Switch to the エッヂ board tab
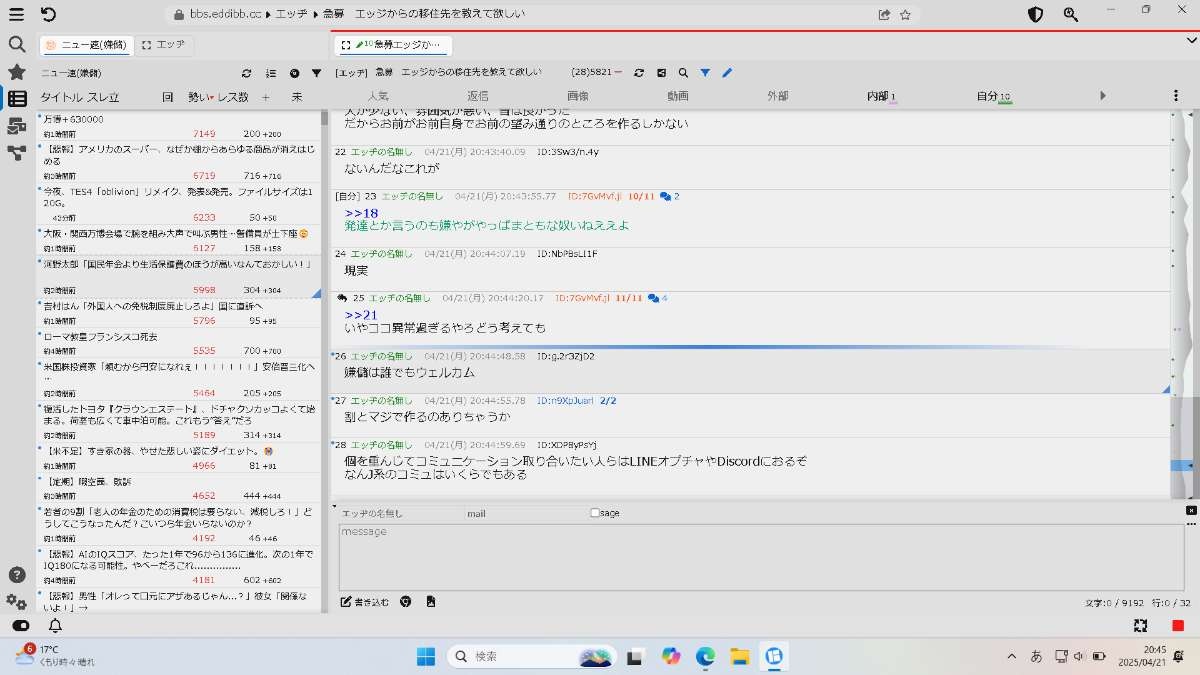This screenshot has height=675, width=1200. (164, 45)
